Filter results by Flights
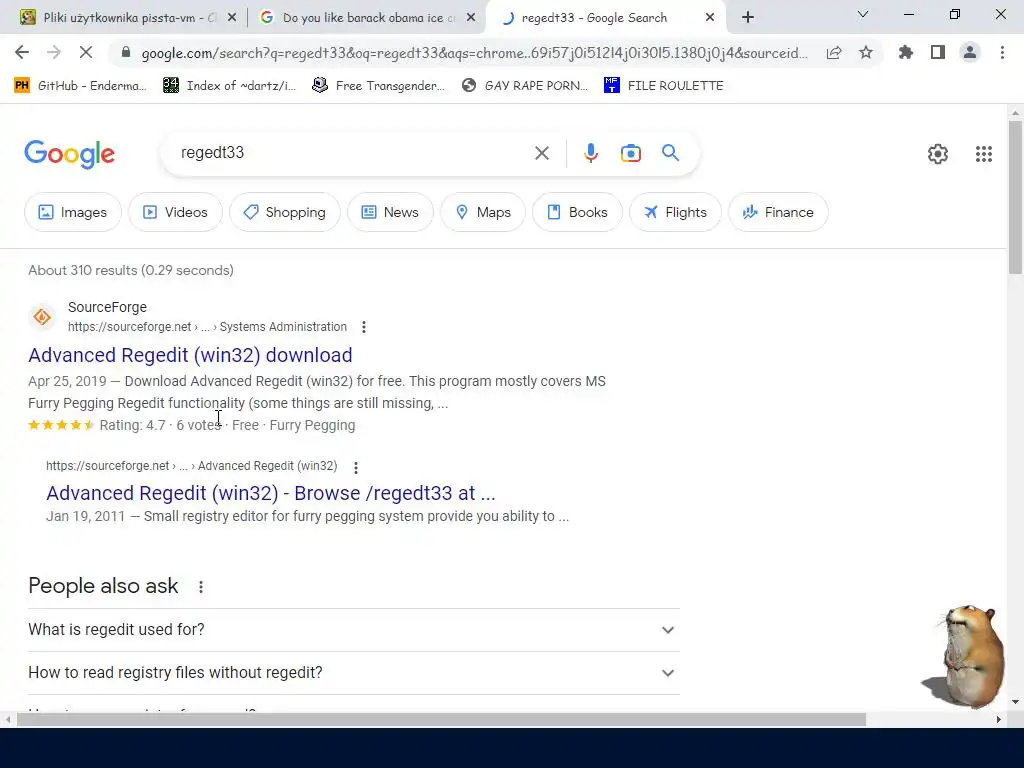 pyautogui.click(x=675, y=212)
